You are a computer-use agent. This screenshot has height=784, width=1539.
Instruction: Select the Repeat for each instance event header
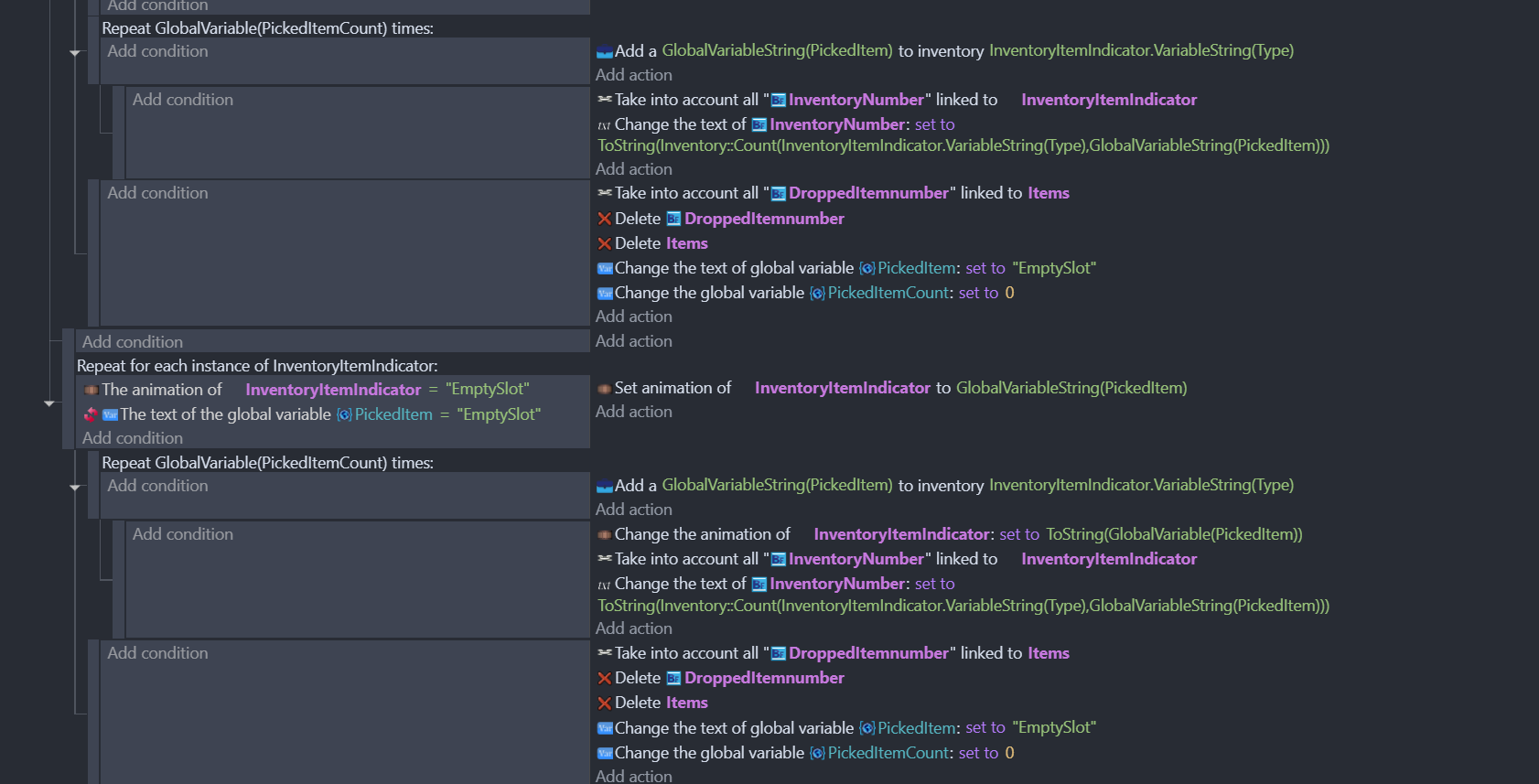coord(257,366)
